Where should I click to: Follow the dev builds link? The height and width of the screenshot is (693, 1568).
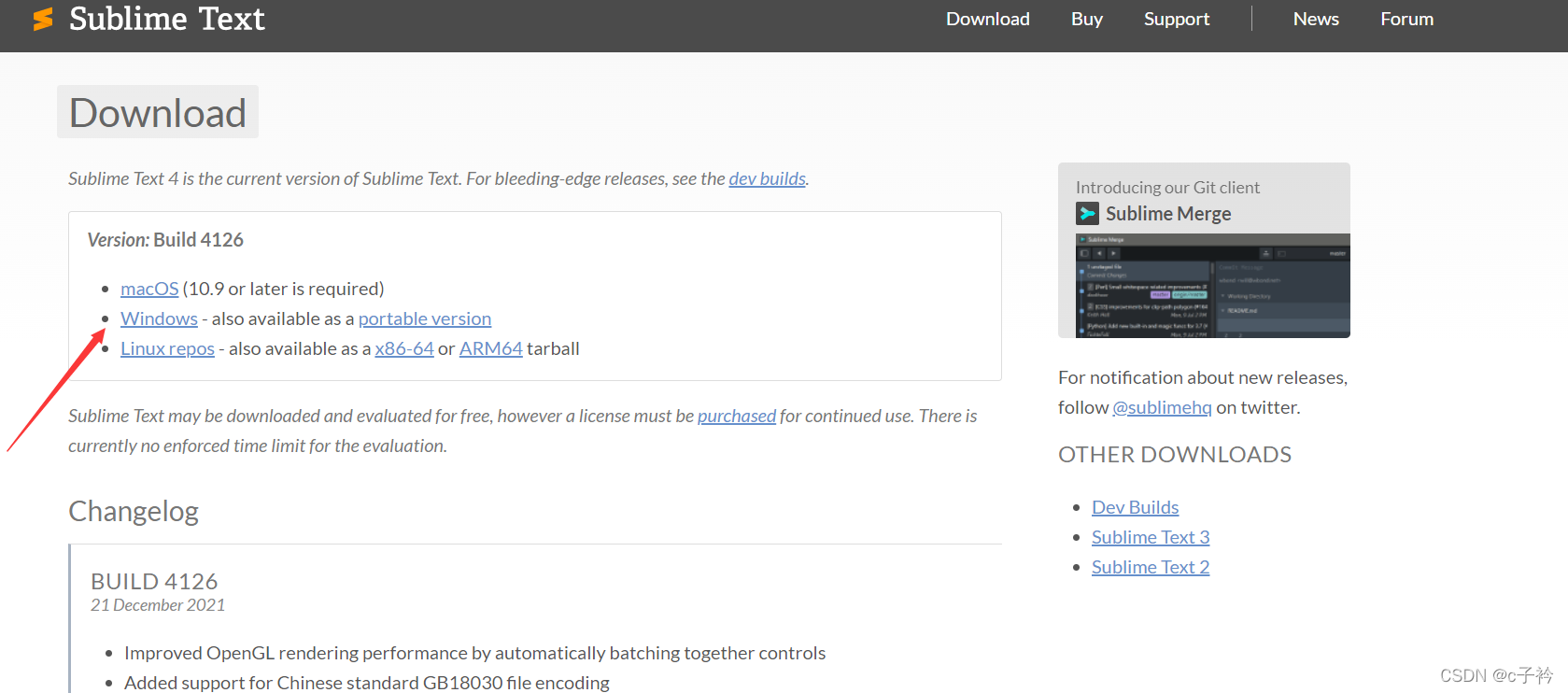coord(767,178)
